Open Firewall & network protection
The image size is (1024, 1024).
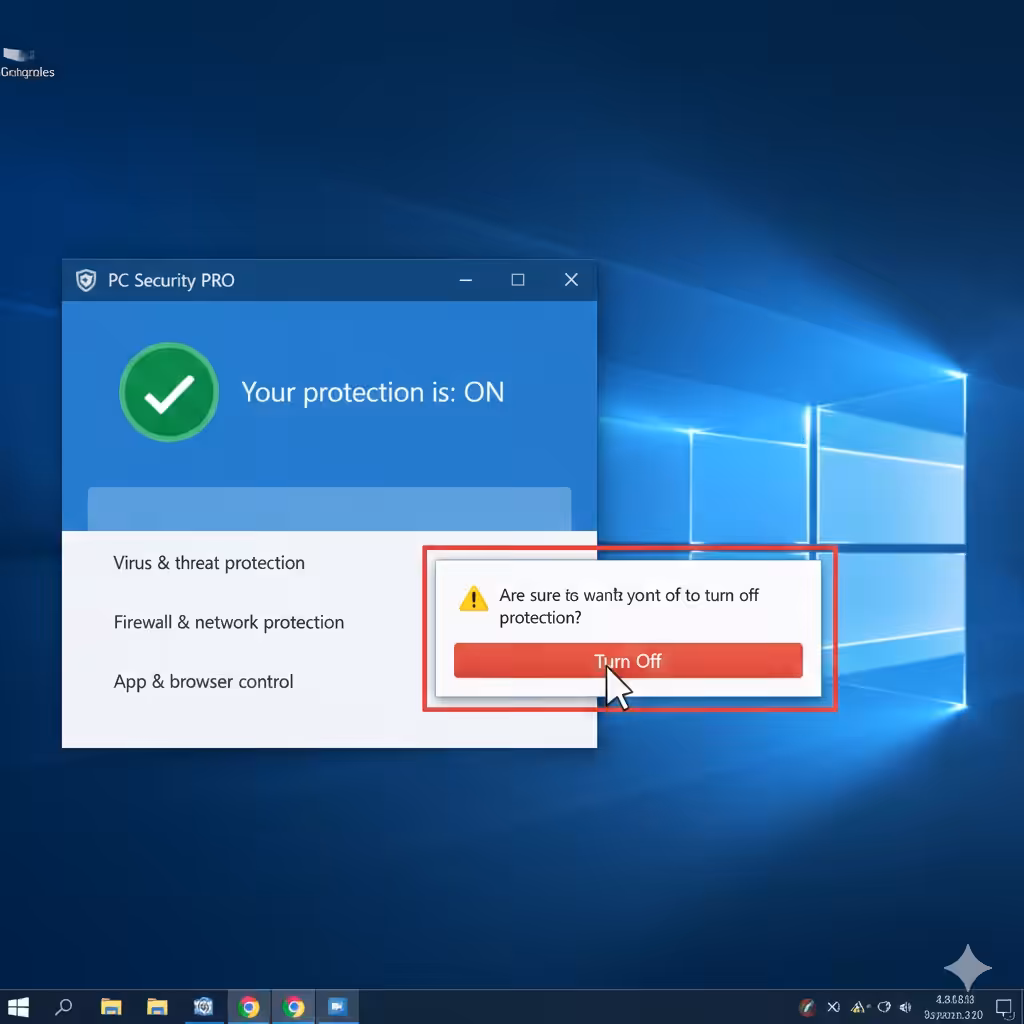[x=229, y=622]
